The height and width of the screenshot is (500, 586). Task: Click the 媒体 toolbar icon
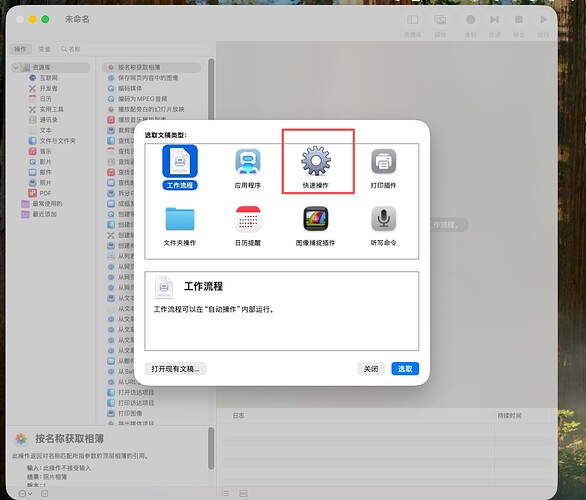(x=440, y=19)
